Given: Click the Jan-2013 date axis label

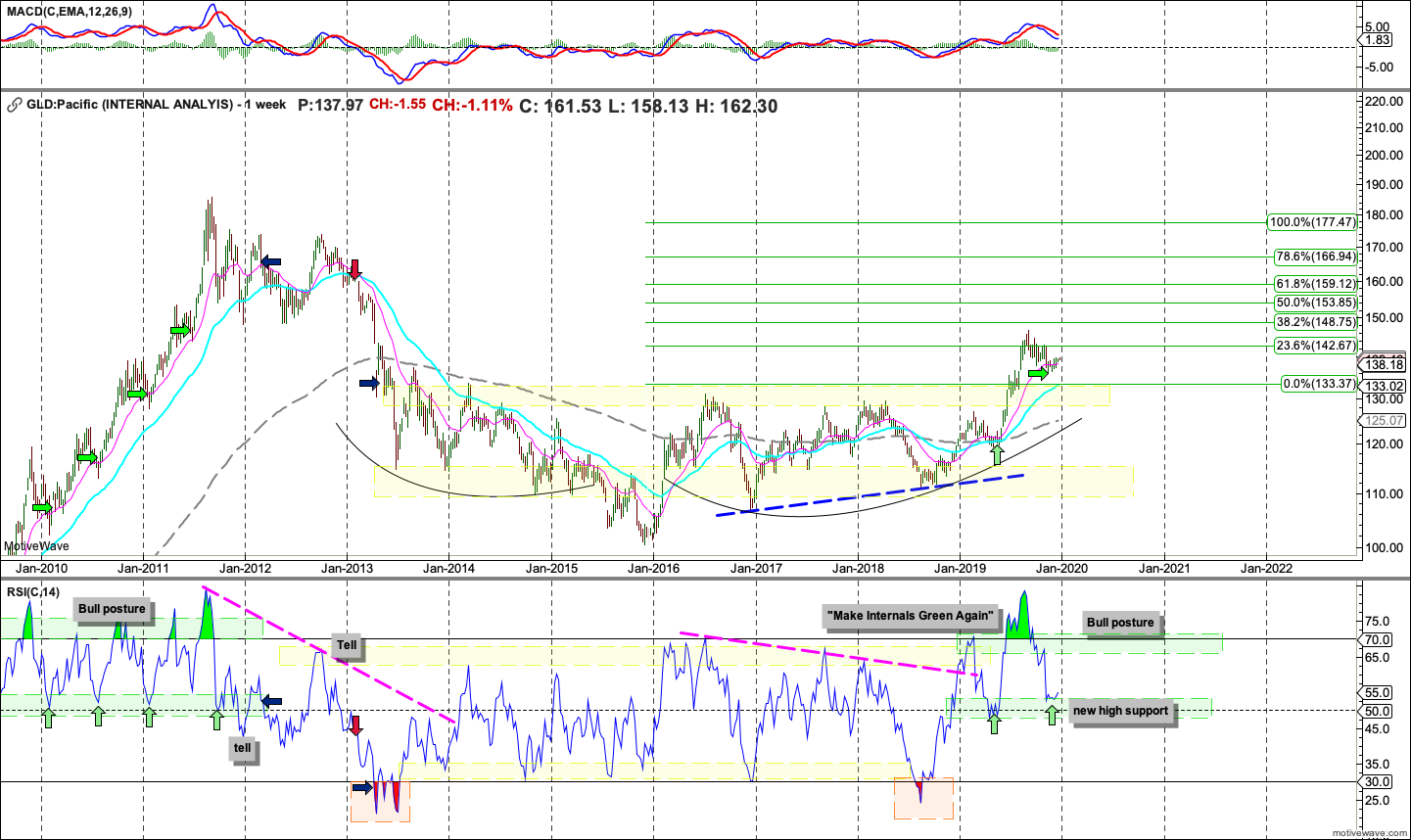Looking at the screenshot, I should pyautogui.click(x=348, y=568).
